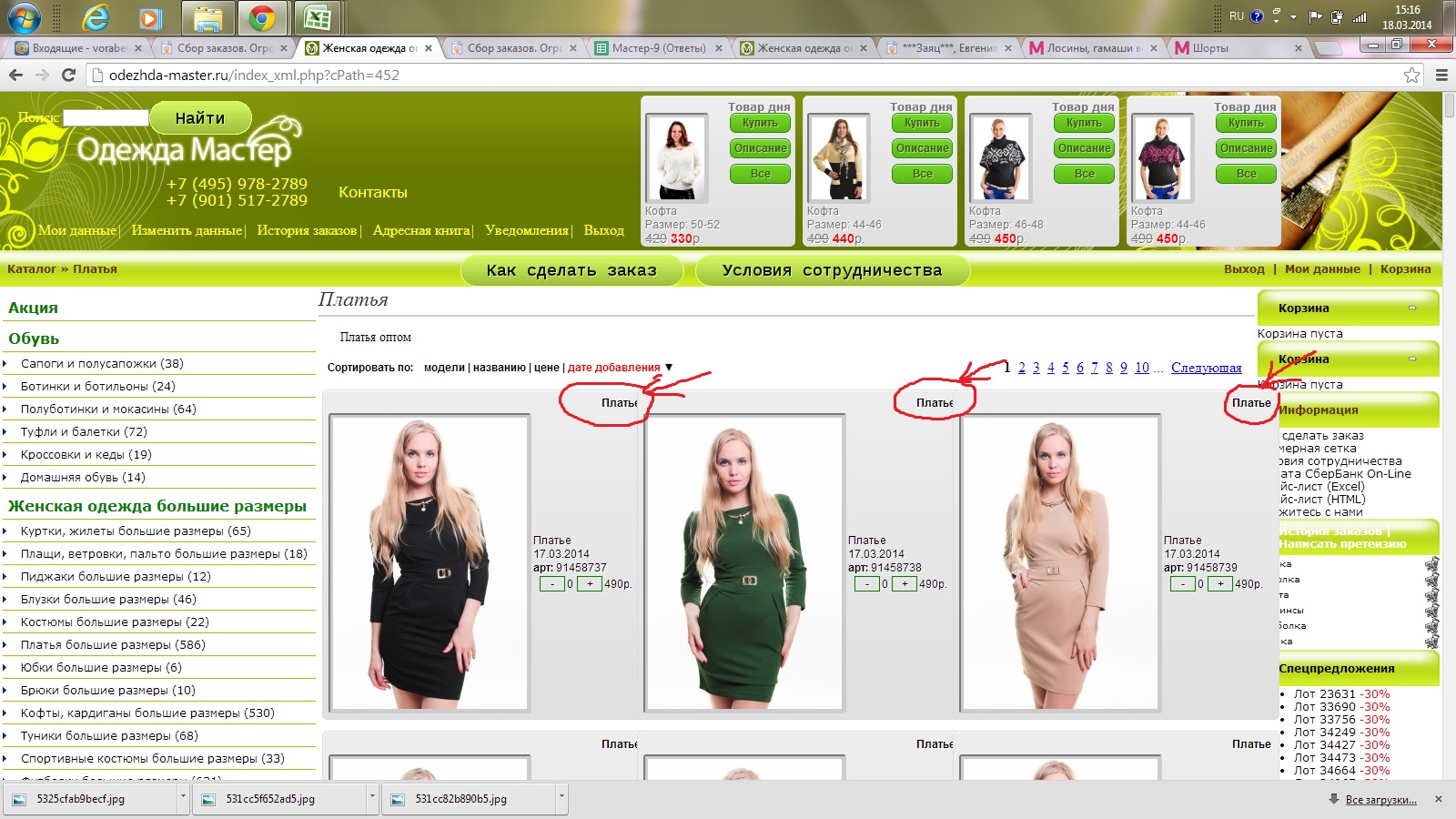
Task: Click the RU language indicator
Action: point(1236,16)
